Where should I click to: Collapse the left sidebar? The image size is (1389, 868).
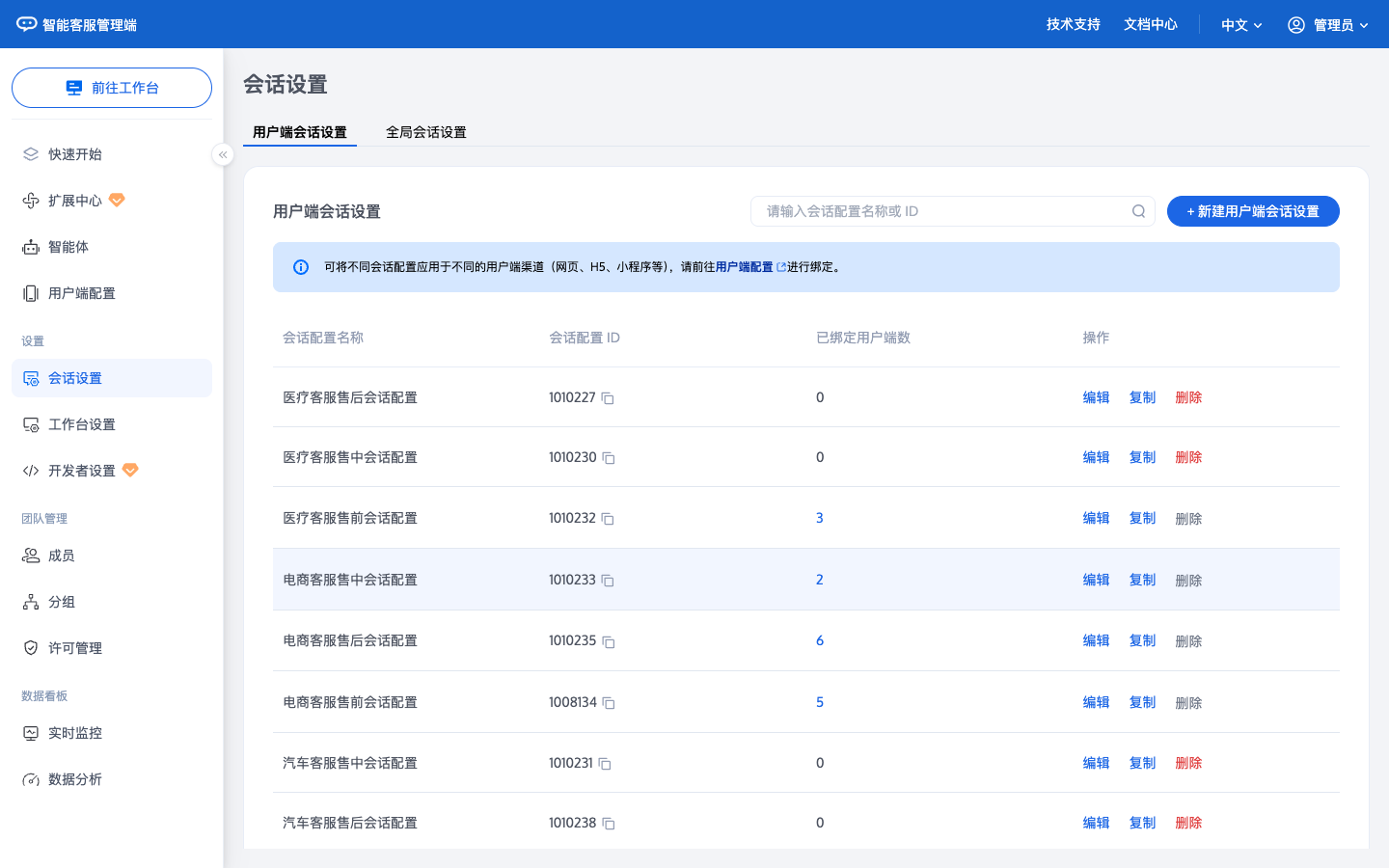pyautogui.click(x=223, y=154)
